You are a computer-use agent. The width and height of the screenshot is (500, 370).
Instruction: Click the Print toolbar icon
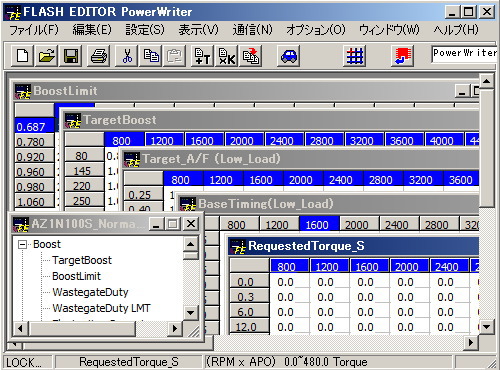[x=99, y=56]
